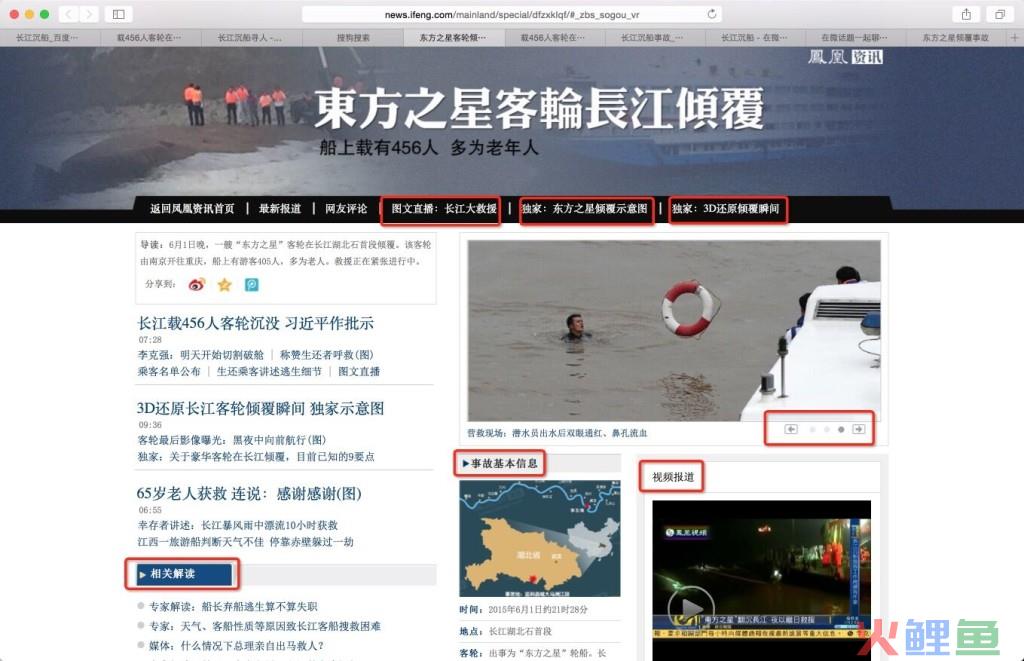The image size is (1024, 661).
Task: Open the Hubei accident location map
Action: point(540,539)
